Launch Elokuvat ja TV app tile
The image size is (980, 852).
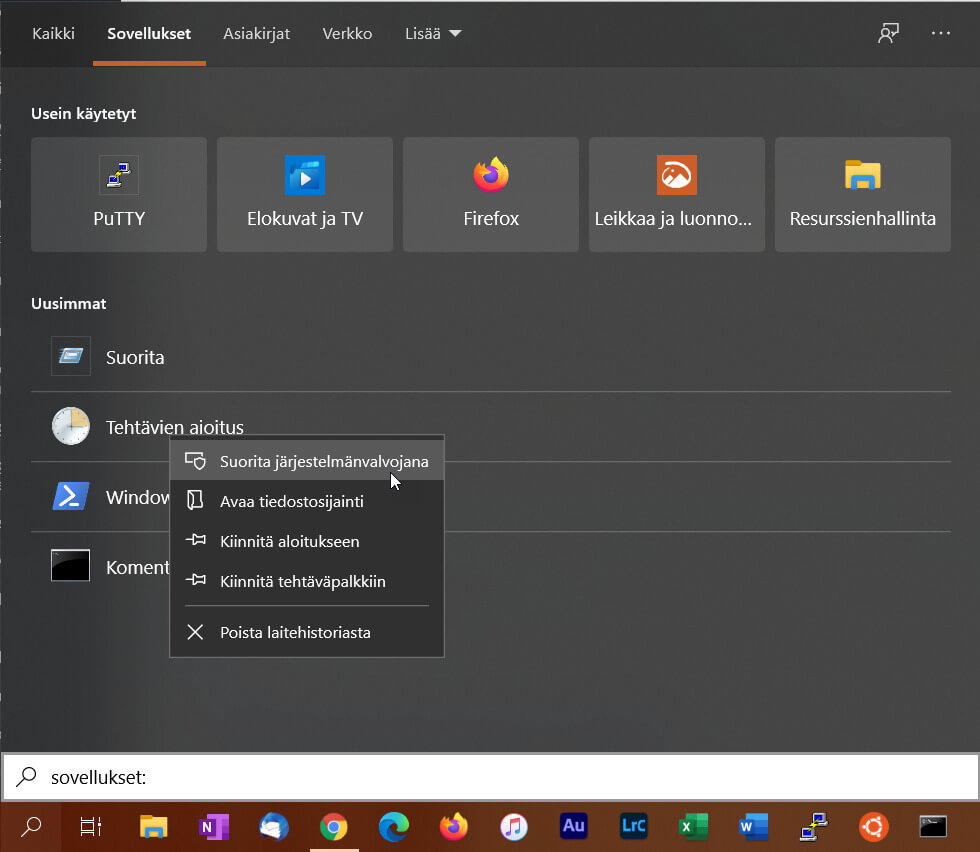[305, 195]
